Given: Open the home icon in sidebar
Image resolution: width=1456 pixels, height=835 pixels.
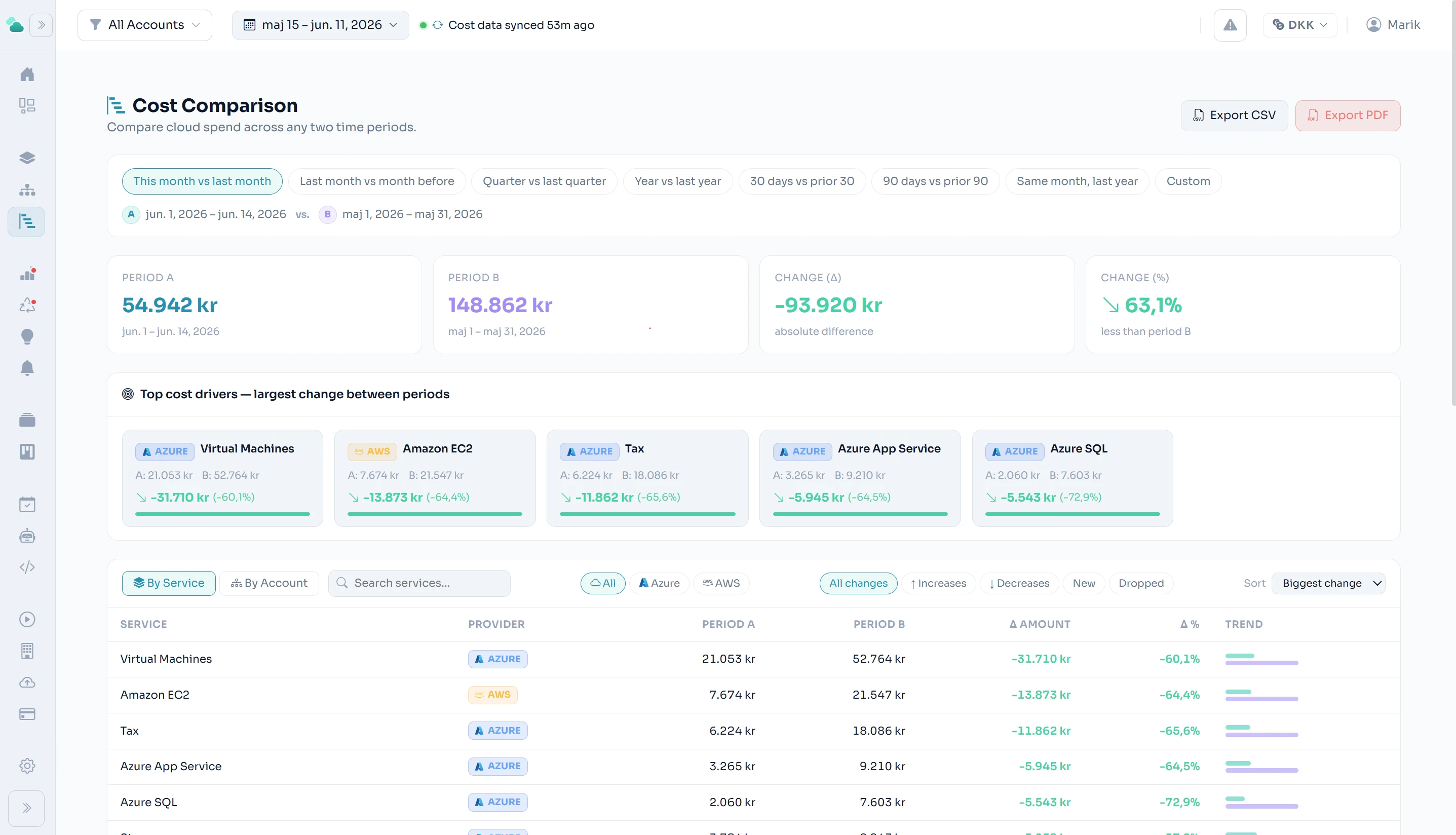Looking at the screenshot, I should click(x=27, y=74).
